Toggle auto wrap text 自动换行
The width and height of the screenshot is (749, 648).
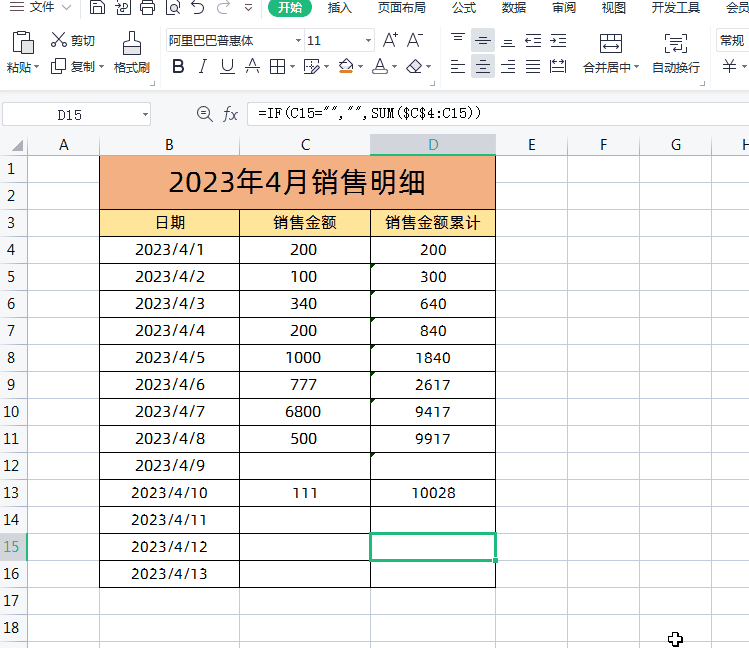675,53
